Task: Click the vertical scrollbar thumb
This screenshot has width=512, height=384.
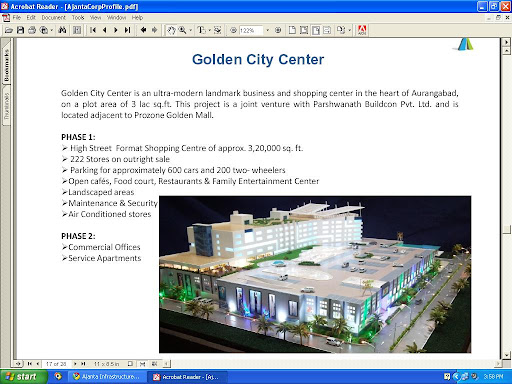Action: (506, 230)
